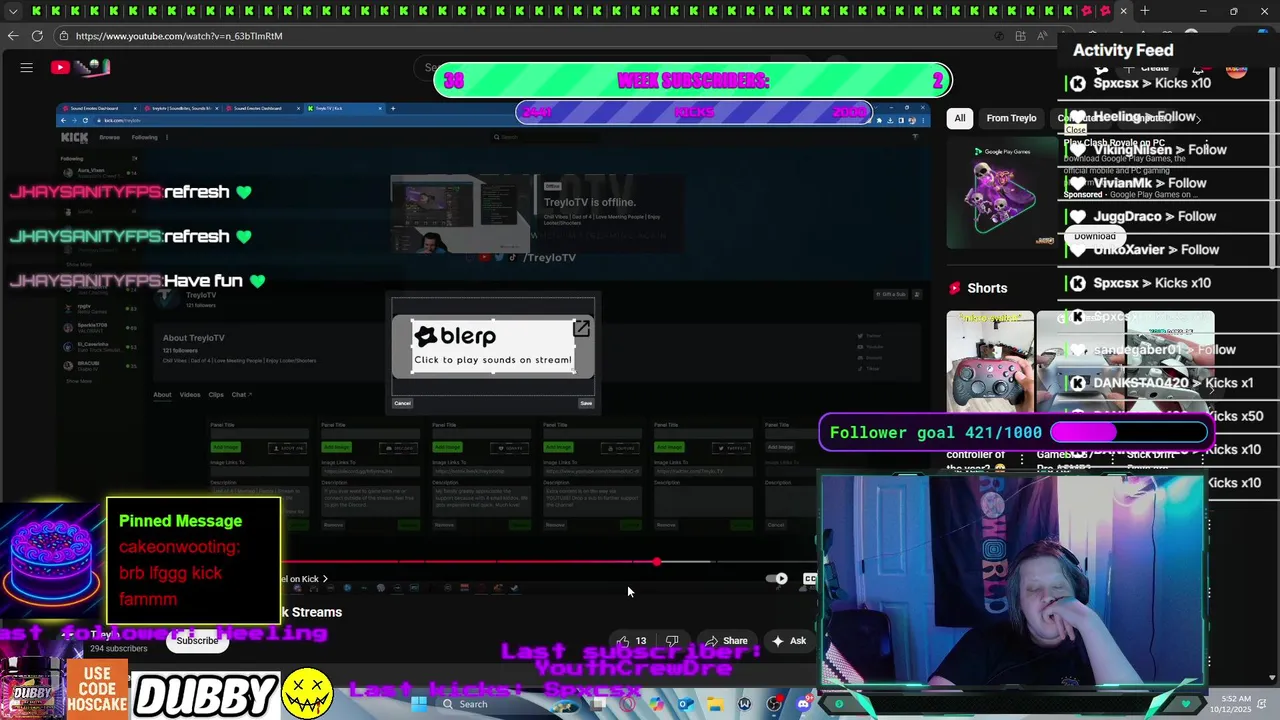Click Save in the blerp panel editor

[x=586, y=403]
